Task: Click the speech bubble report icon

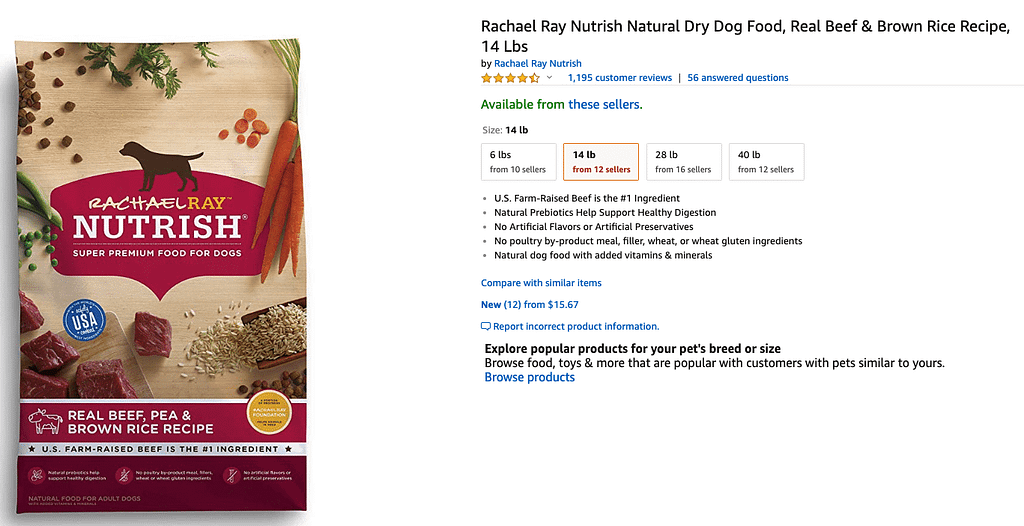Action: [x=486, y=327]
